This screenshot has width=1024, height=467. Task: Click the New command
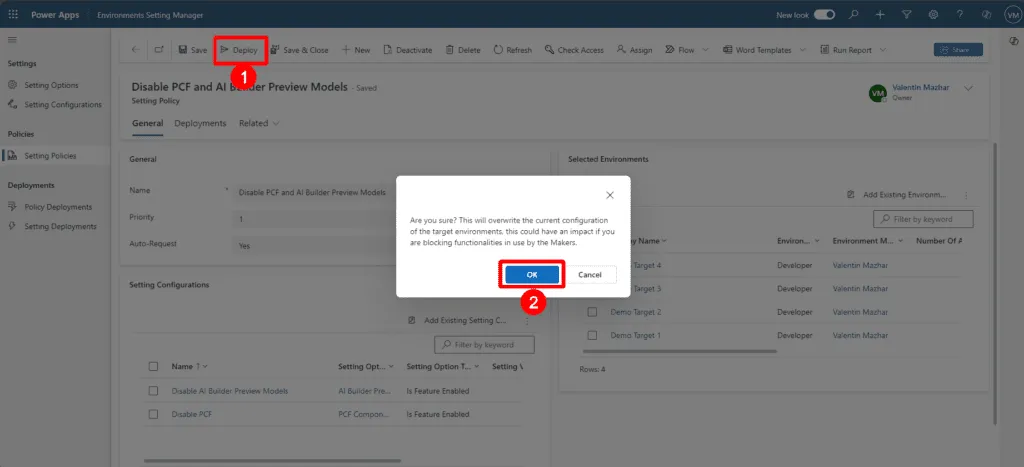[356, 50]
